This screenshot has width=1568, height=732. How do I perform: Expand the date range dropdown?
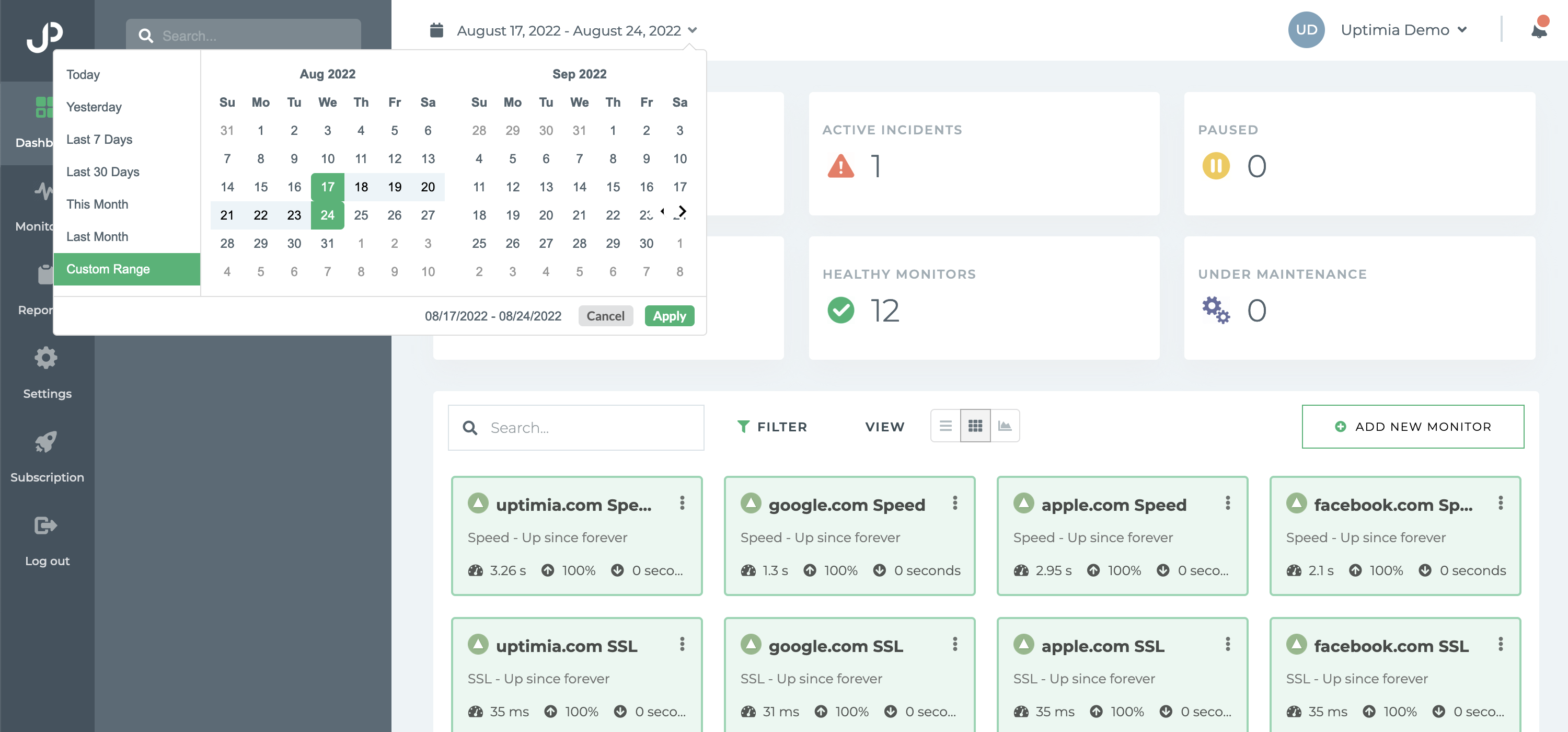point(692,30)
